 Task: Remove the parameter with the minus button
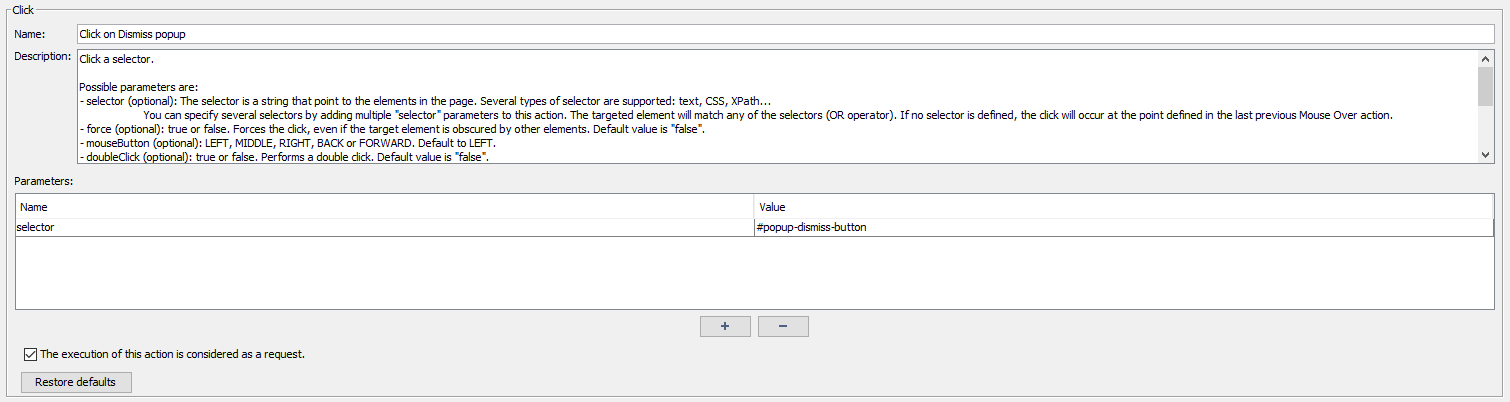(783, 327)
